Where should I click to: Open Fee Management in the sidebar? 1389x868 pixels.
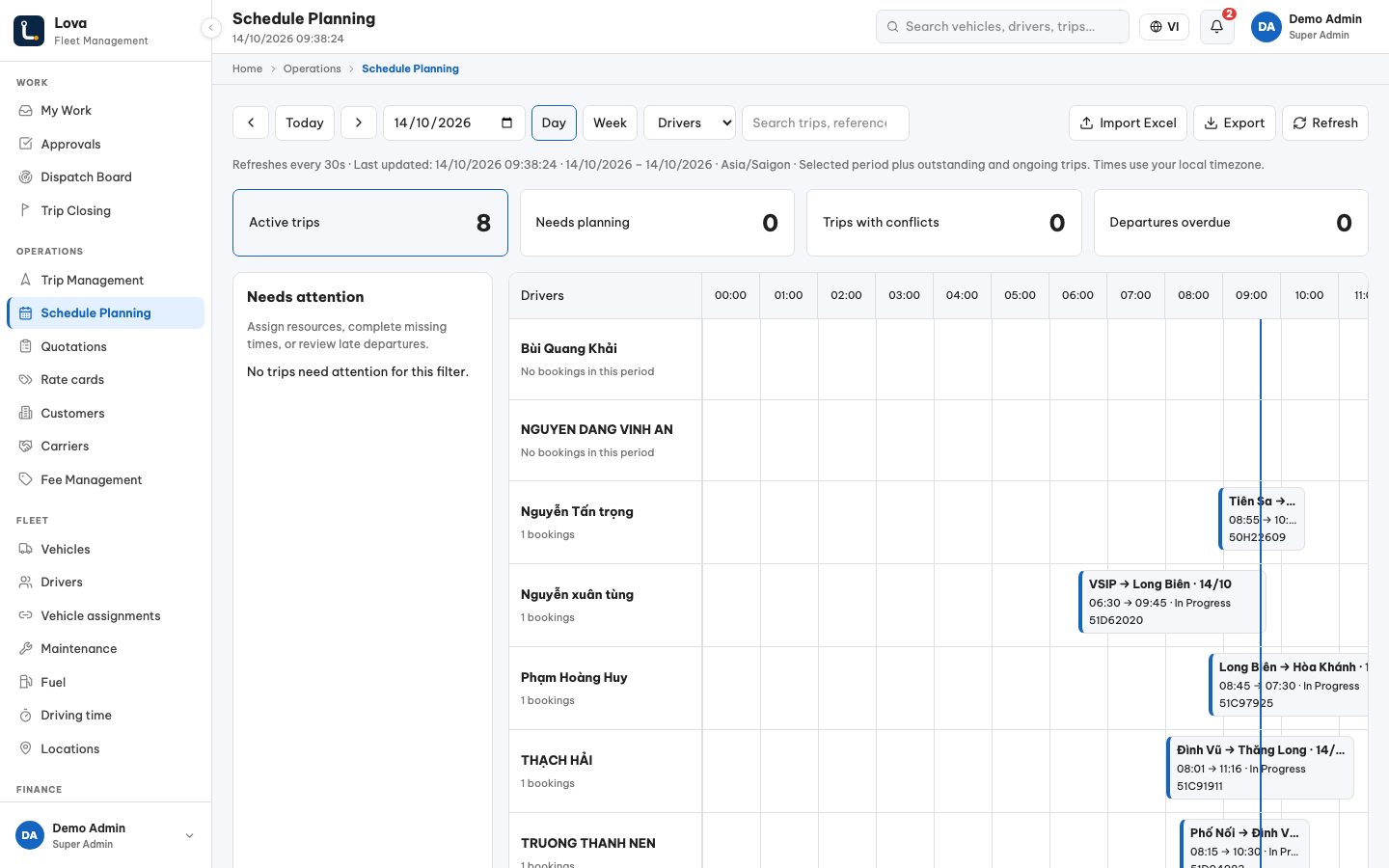(106, 480)
